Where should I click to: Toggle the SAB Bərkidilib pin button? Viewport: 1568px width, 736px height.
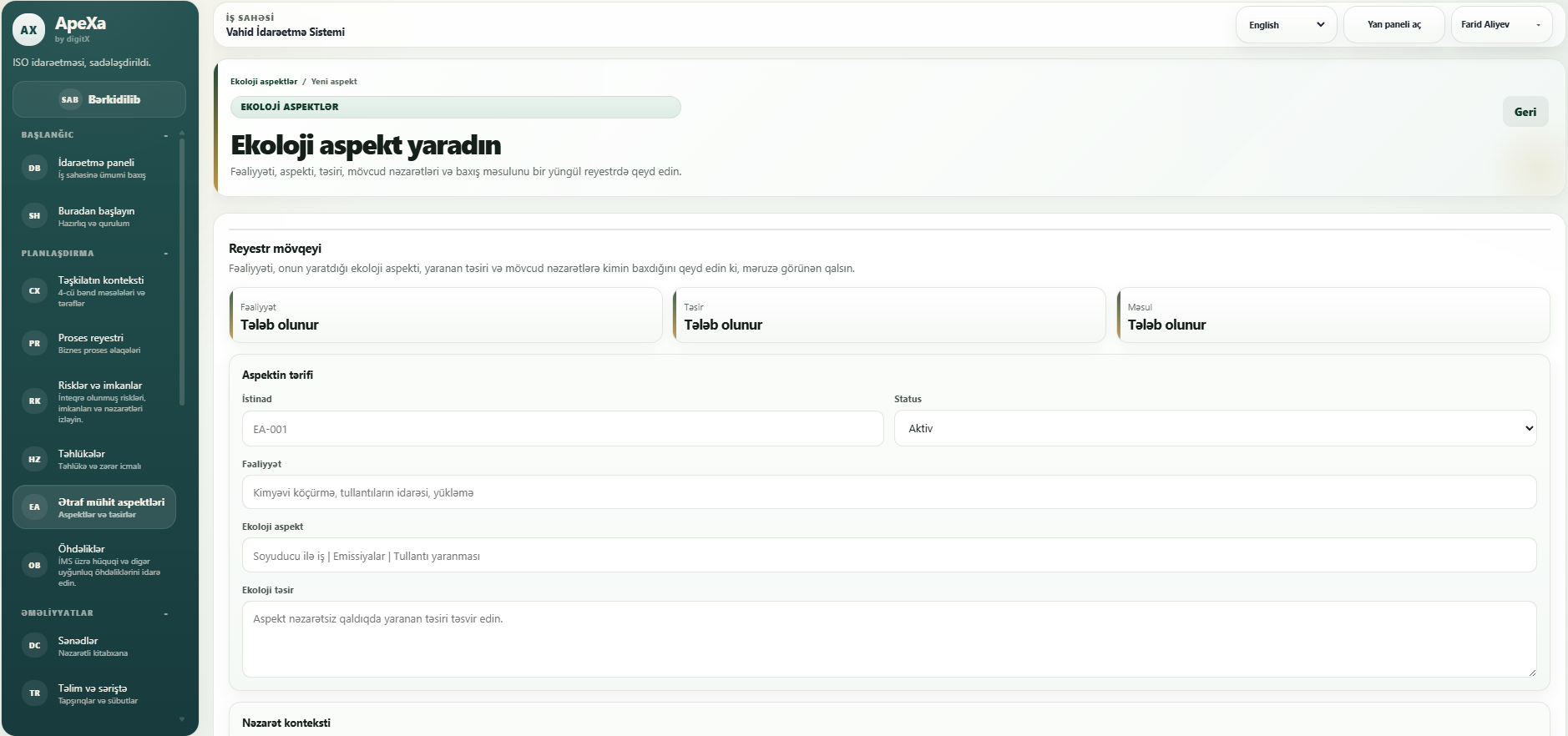pyautogui.click(x=99, y=99)
